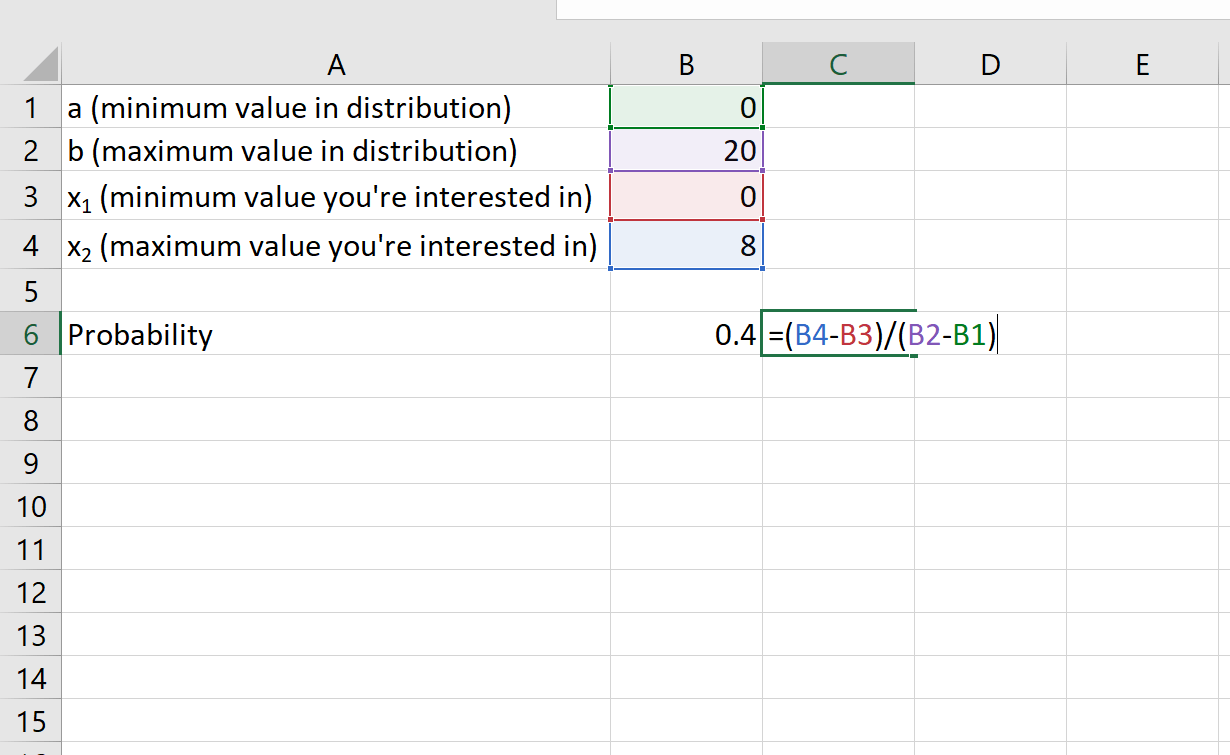Click empty cell D12
Viewport: 1230px width, 755px height.
(x=990, y=592)
